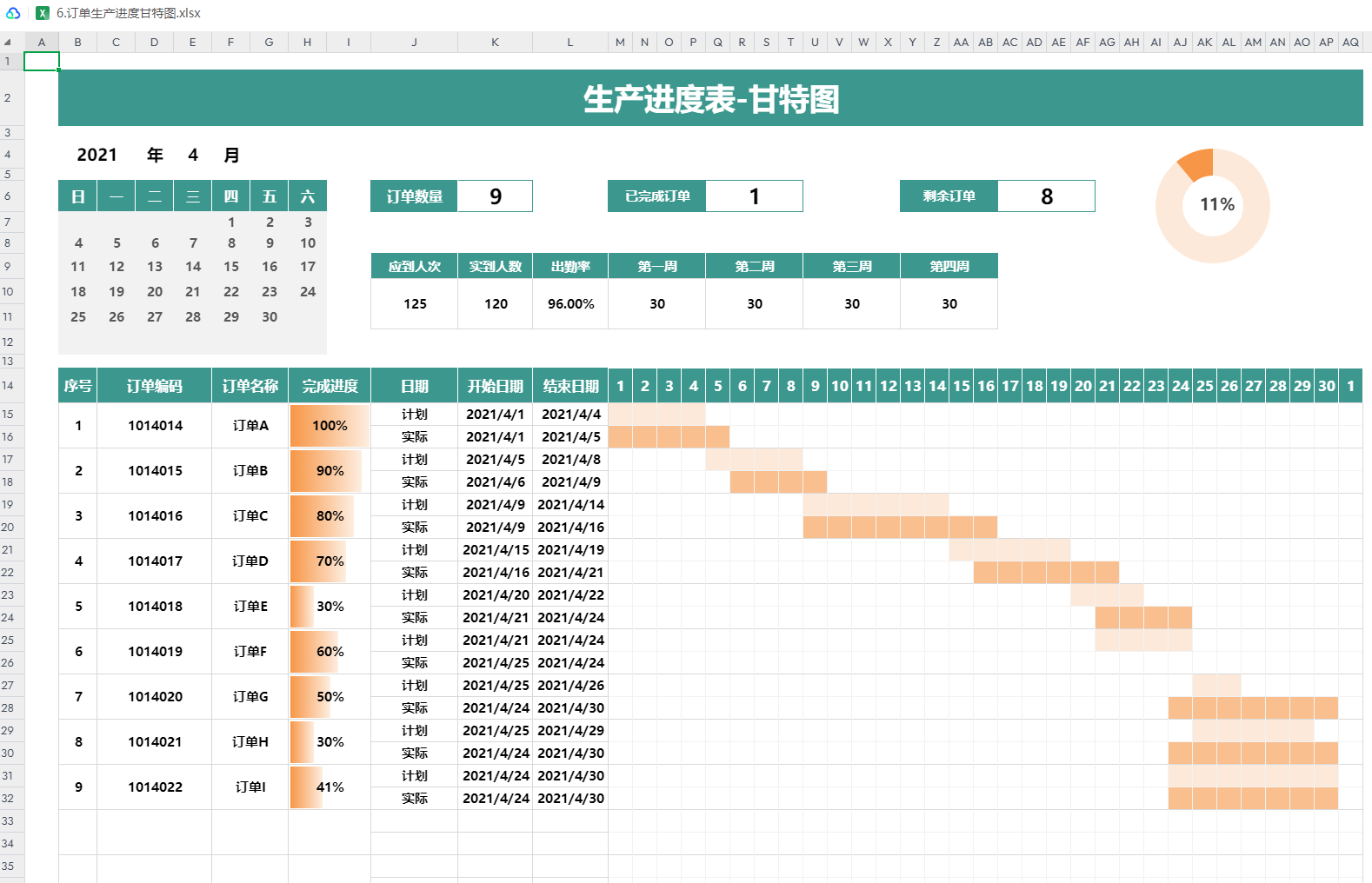The width and height of the screenshot is (1372, 883).
Task: Click Gantt day header 30
Action: coord(1326,386)
